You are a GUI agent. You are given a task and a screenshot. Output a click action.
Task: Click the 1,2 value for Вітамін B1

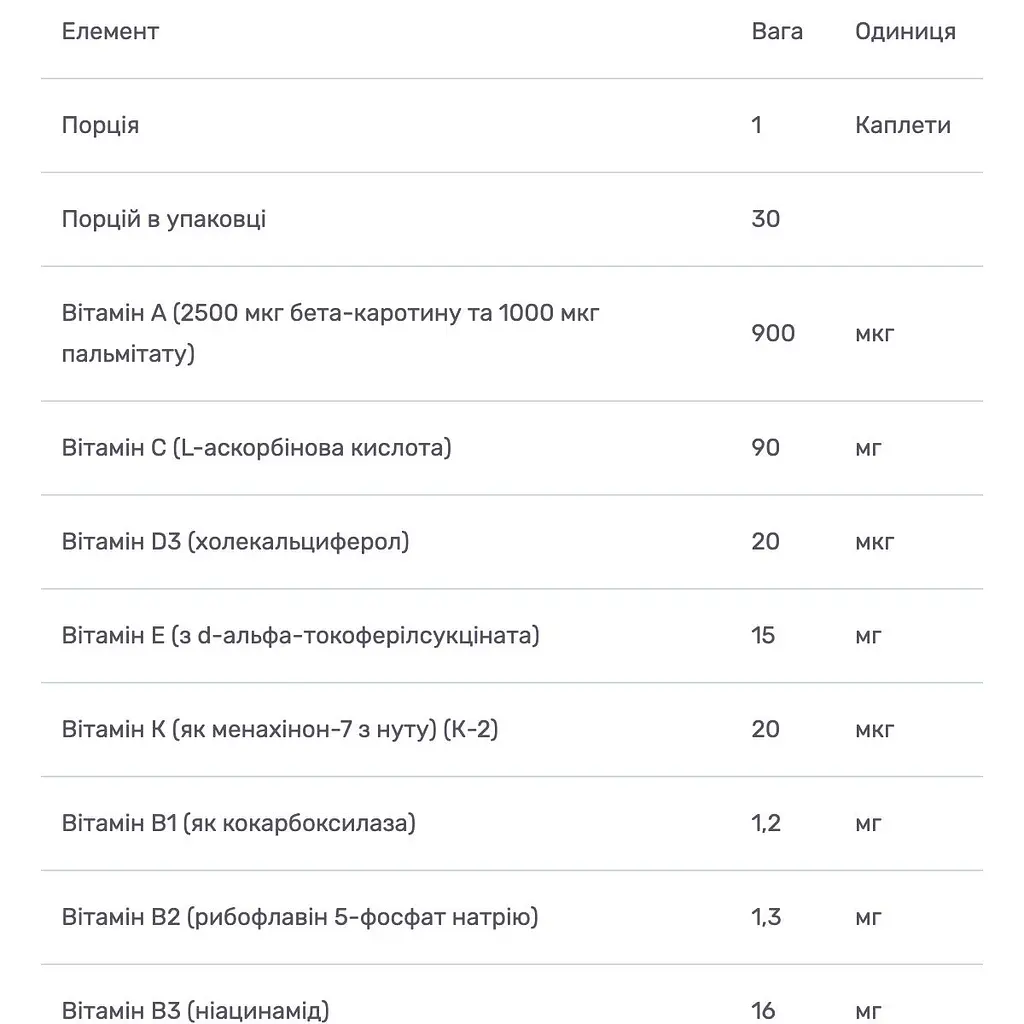coord(765,824)
